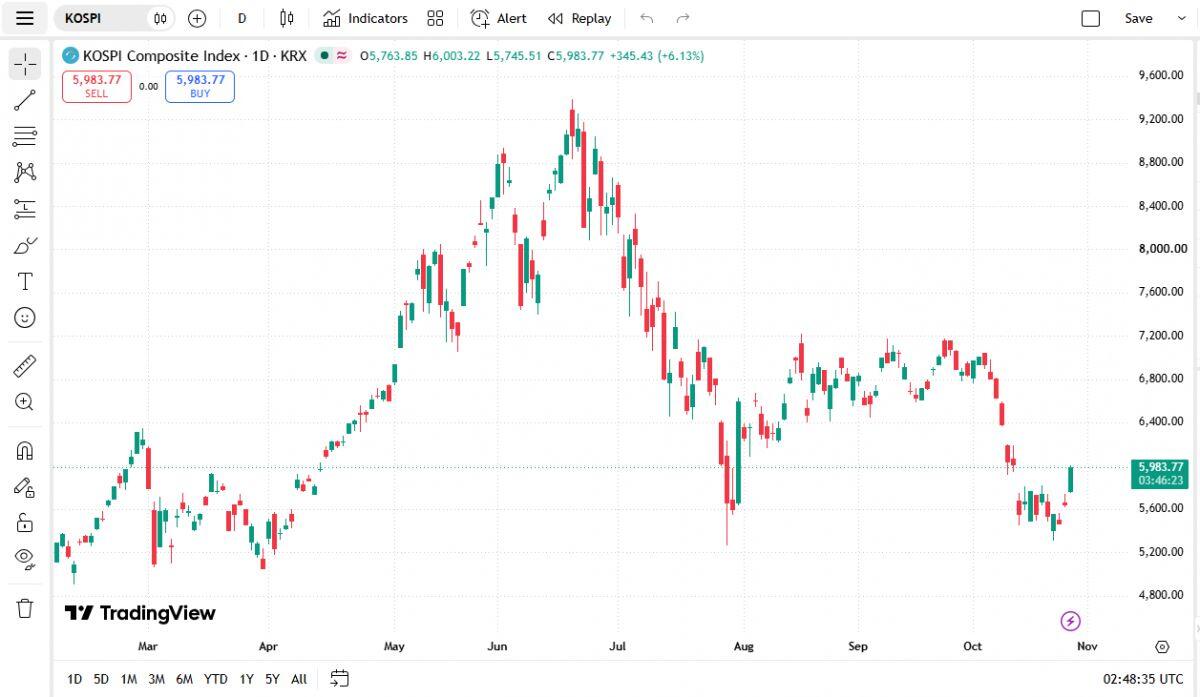This screenshot has height=697, width=1200.
Task: Select the YTD time range
Action: tap(216, 679)
